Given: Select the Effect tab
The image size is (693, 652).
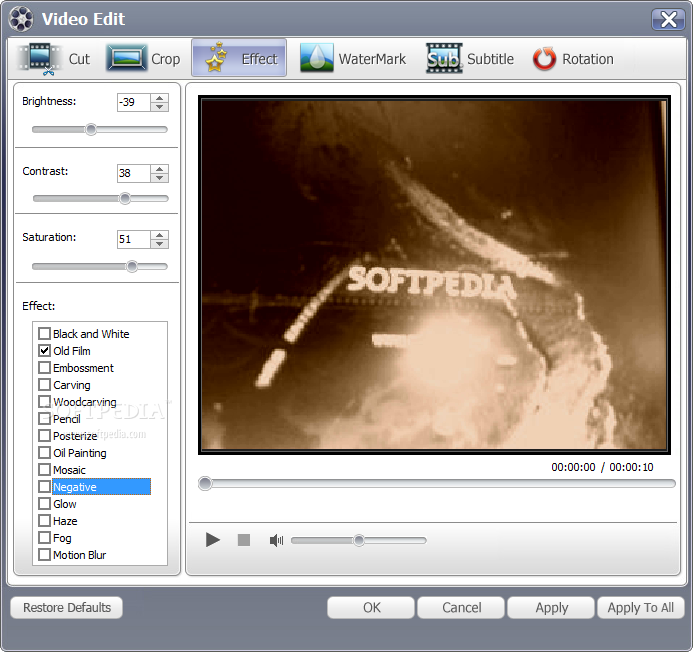Looking at the screenshot, I should click(239, 58).
